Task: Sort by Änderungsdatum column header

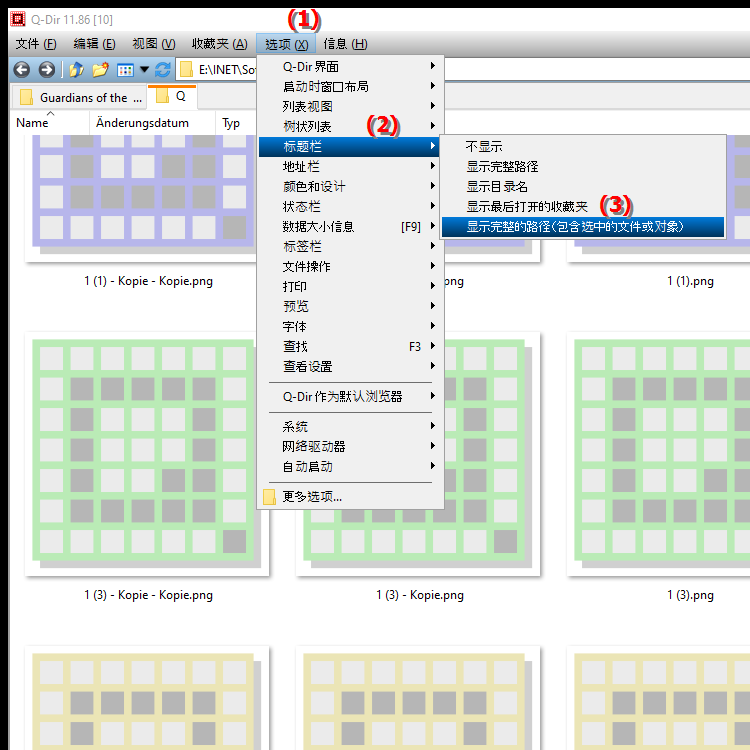Action: pos(152,123)
